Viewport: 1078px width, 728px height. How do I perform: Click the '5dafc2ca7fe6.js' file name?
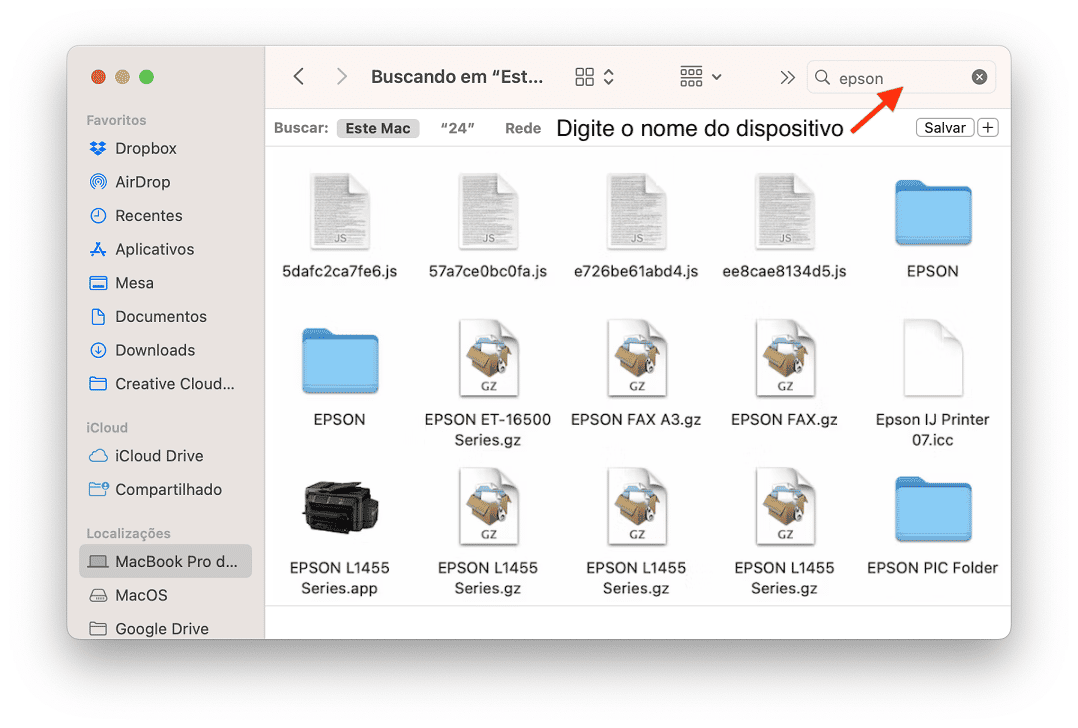[340, 272]
